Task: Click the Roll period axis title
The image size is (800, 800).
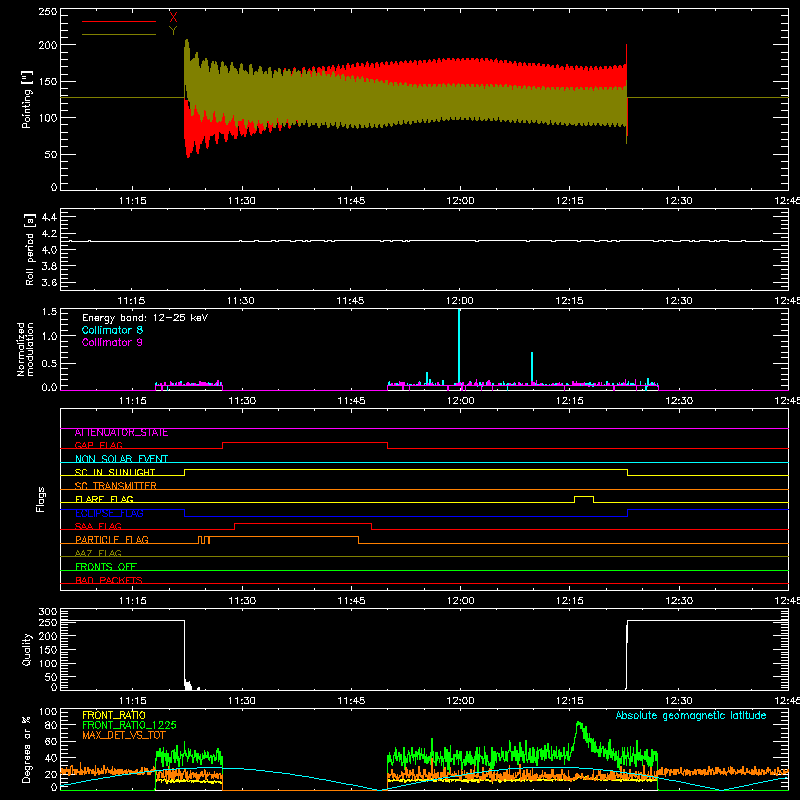Action: tap(30, 249)
